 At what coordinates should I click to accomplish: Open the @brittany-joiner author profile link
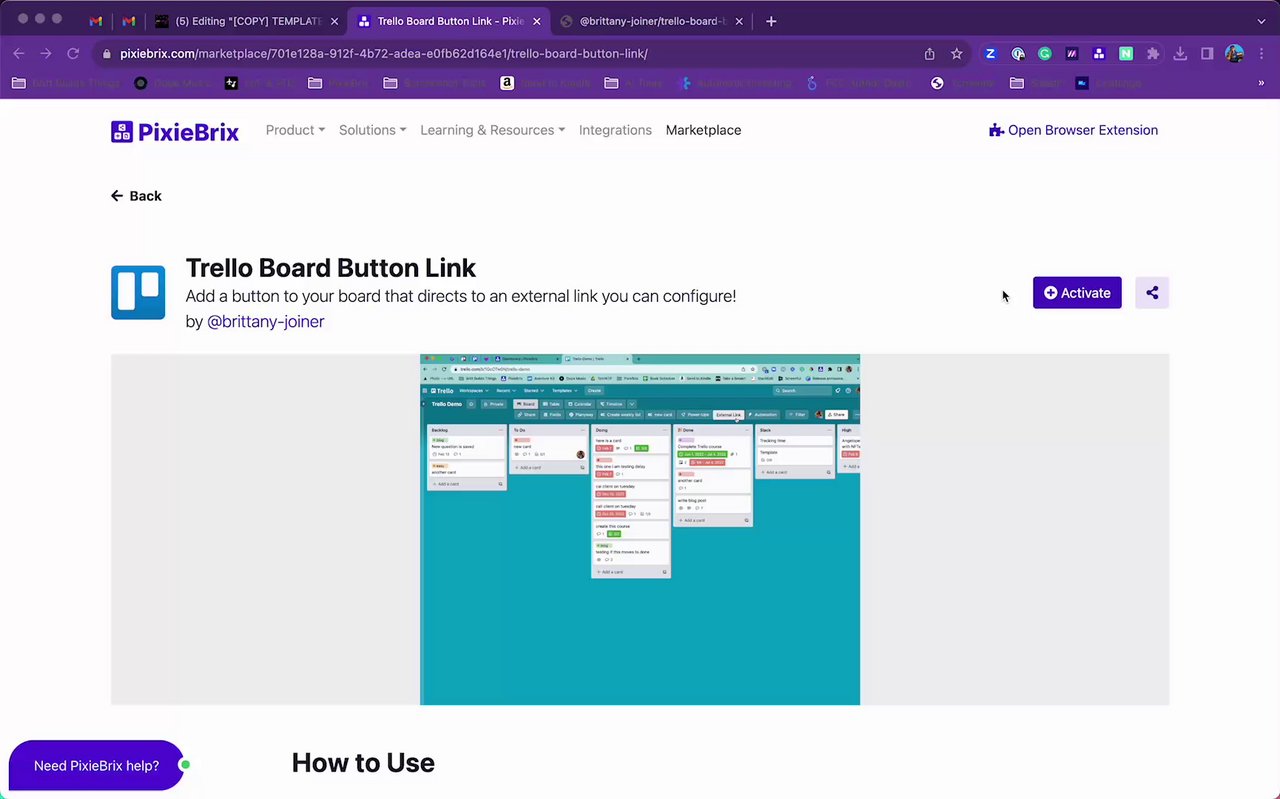[265, 321]
